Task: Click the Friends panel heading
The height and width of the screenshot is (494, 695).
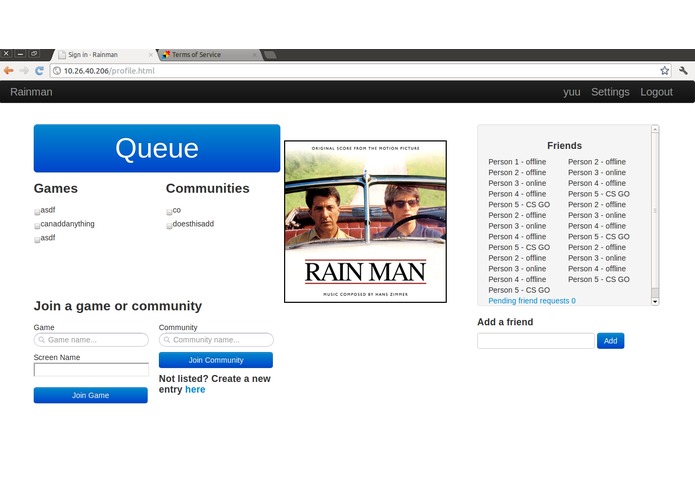Action: click(564, 146)
